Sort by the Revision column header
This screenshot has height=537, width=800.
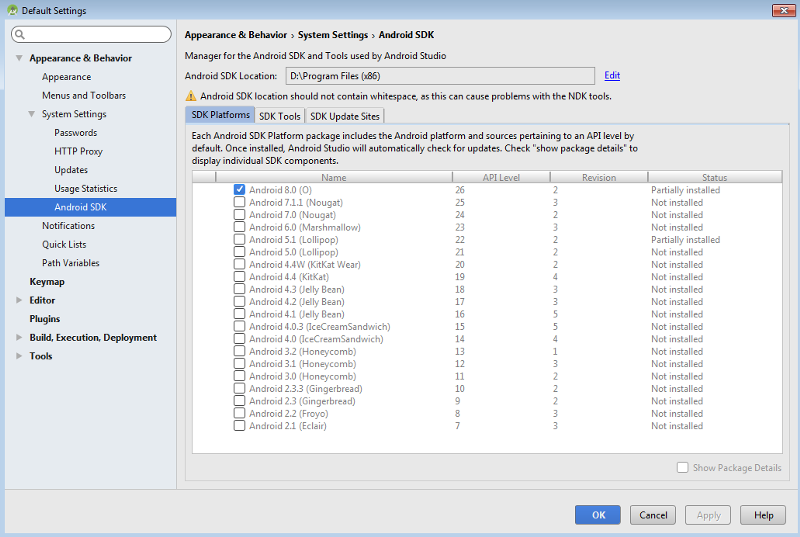coord(599,177)
